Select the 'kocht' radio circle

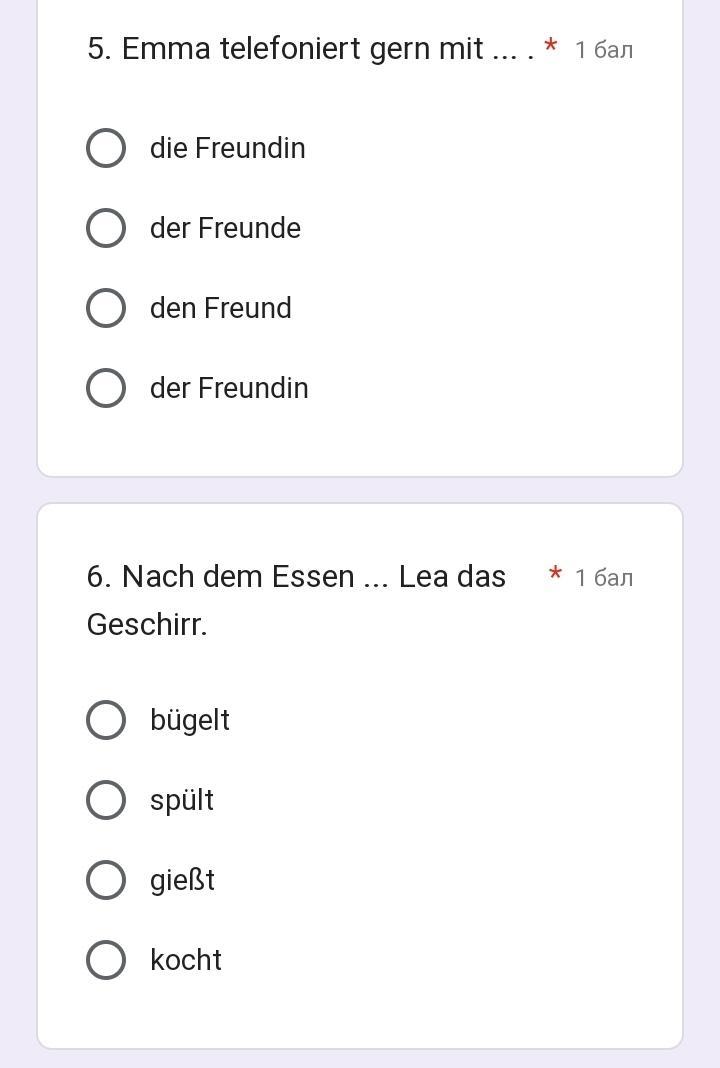pos(106,960)
